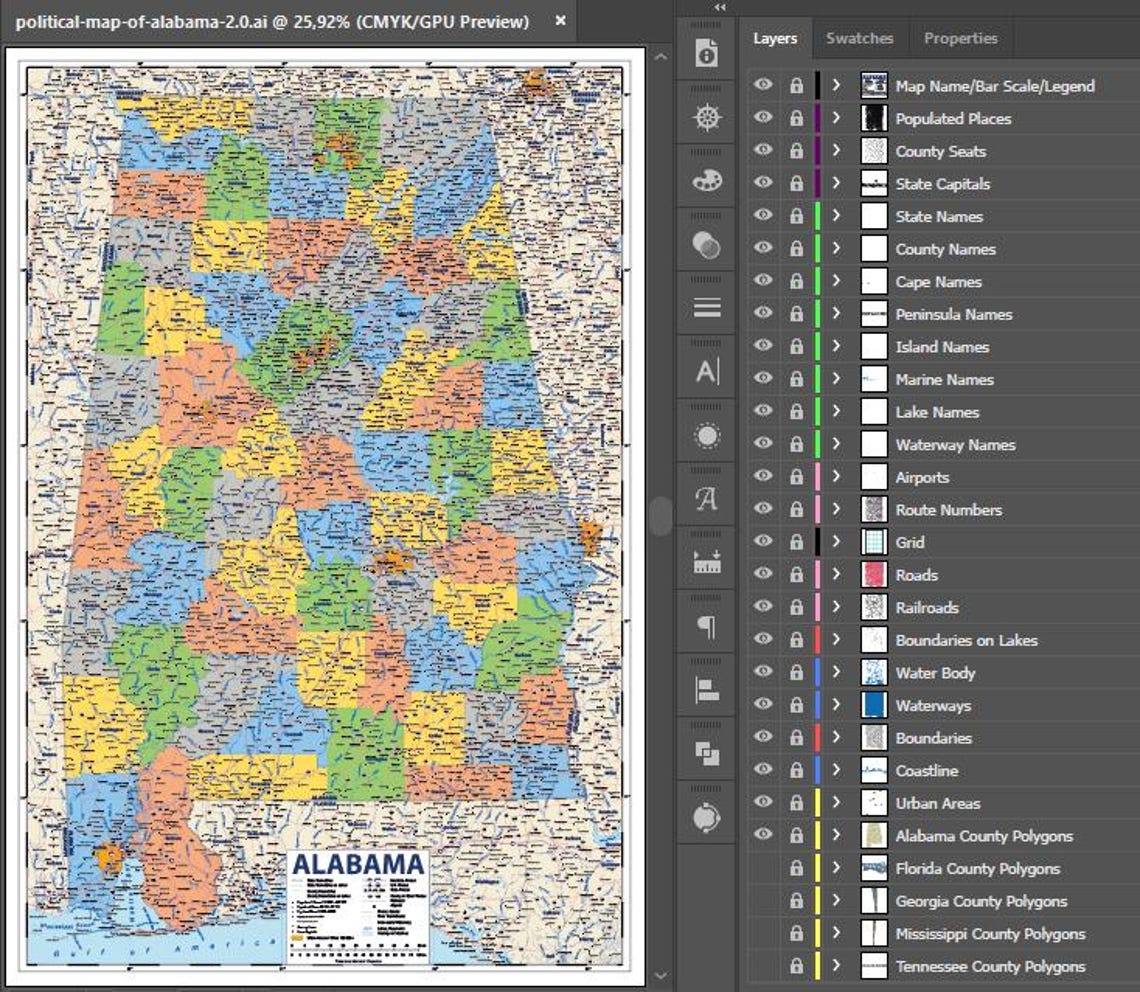This screenshot has width=1140, height=992.
Task: Select the Navigator panel ship-wheel icon
Action: click(x=707, y=116)
